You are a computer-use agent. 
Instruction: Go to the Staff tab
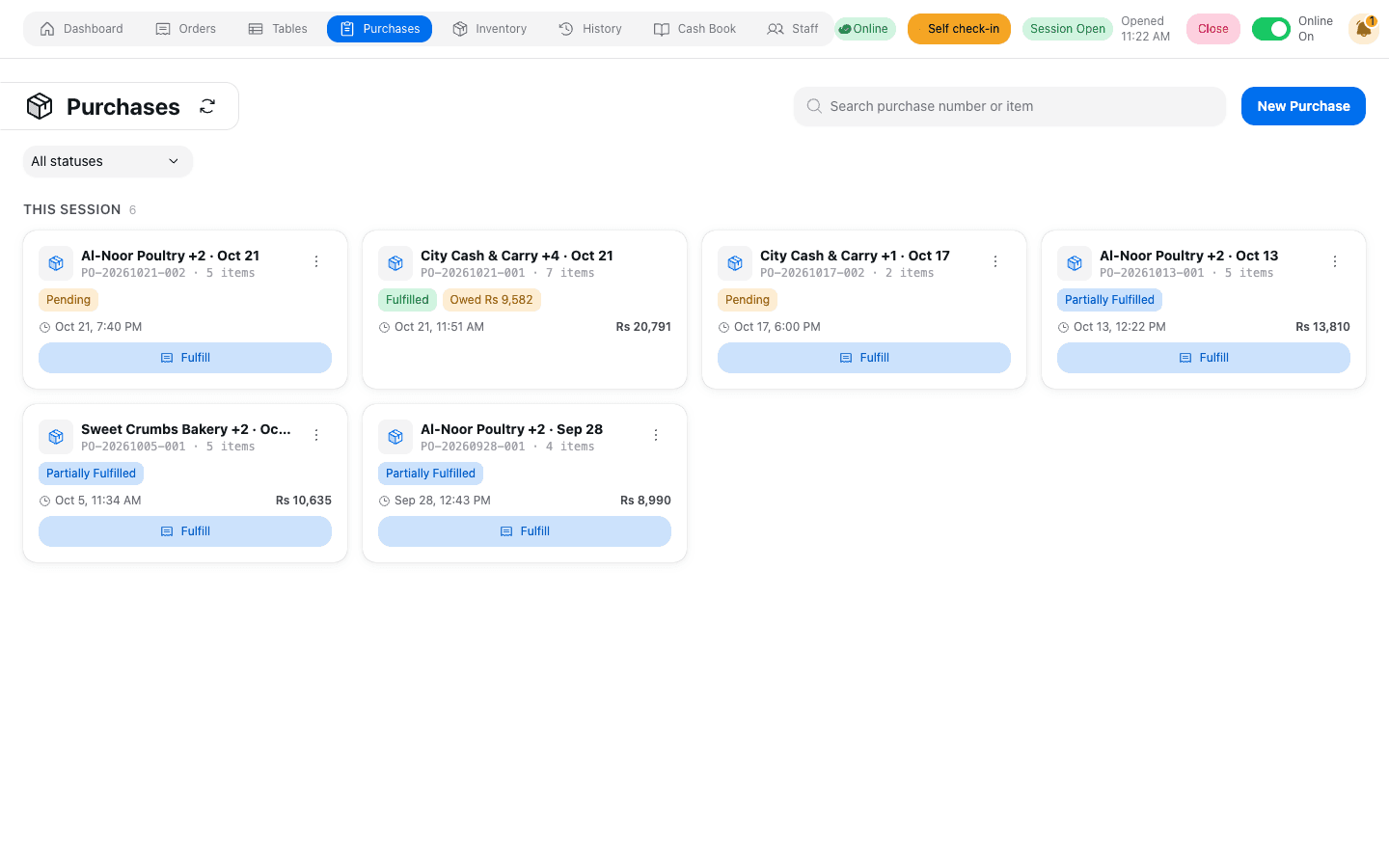point(793,29)
